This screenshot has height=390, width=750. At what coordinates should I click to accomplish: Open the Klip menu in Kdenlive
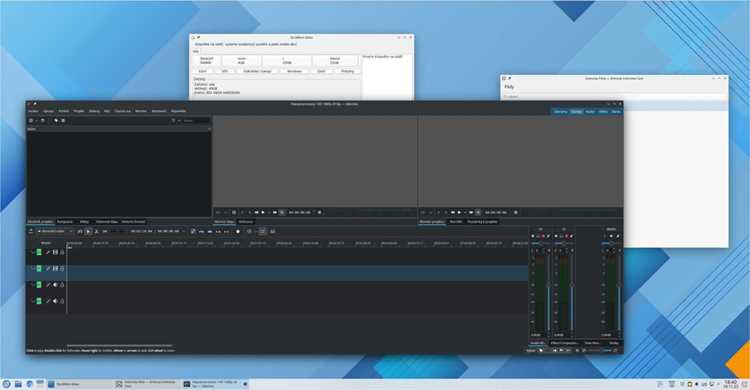click(x=107, y=111)
